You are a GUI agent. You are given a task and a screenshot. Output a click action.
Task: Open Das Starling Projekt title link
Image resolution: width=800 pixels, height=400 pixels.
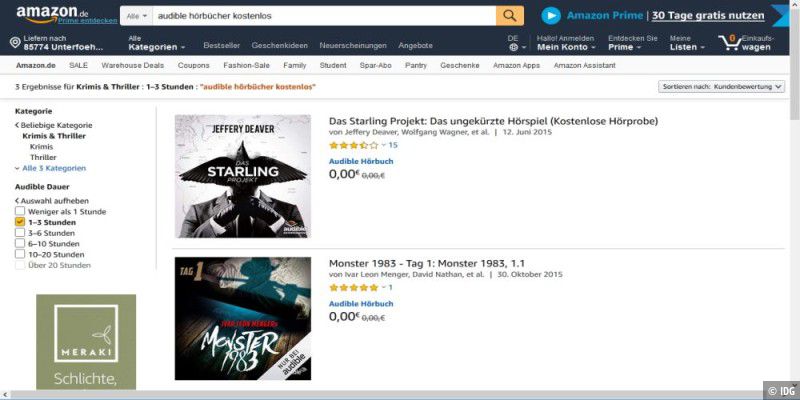pyautogui.click(x=493, y=121)
